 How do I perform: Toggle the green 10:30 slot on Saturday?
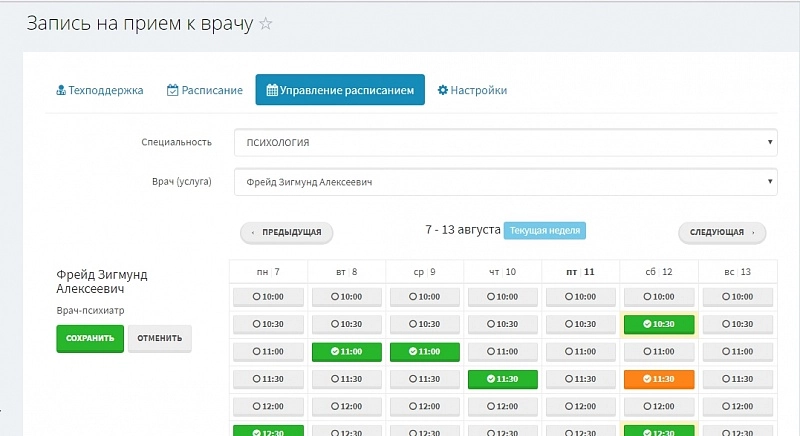[x=659, y=324]
